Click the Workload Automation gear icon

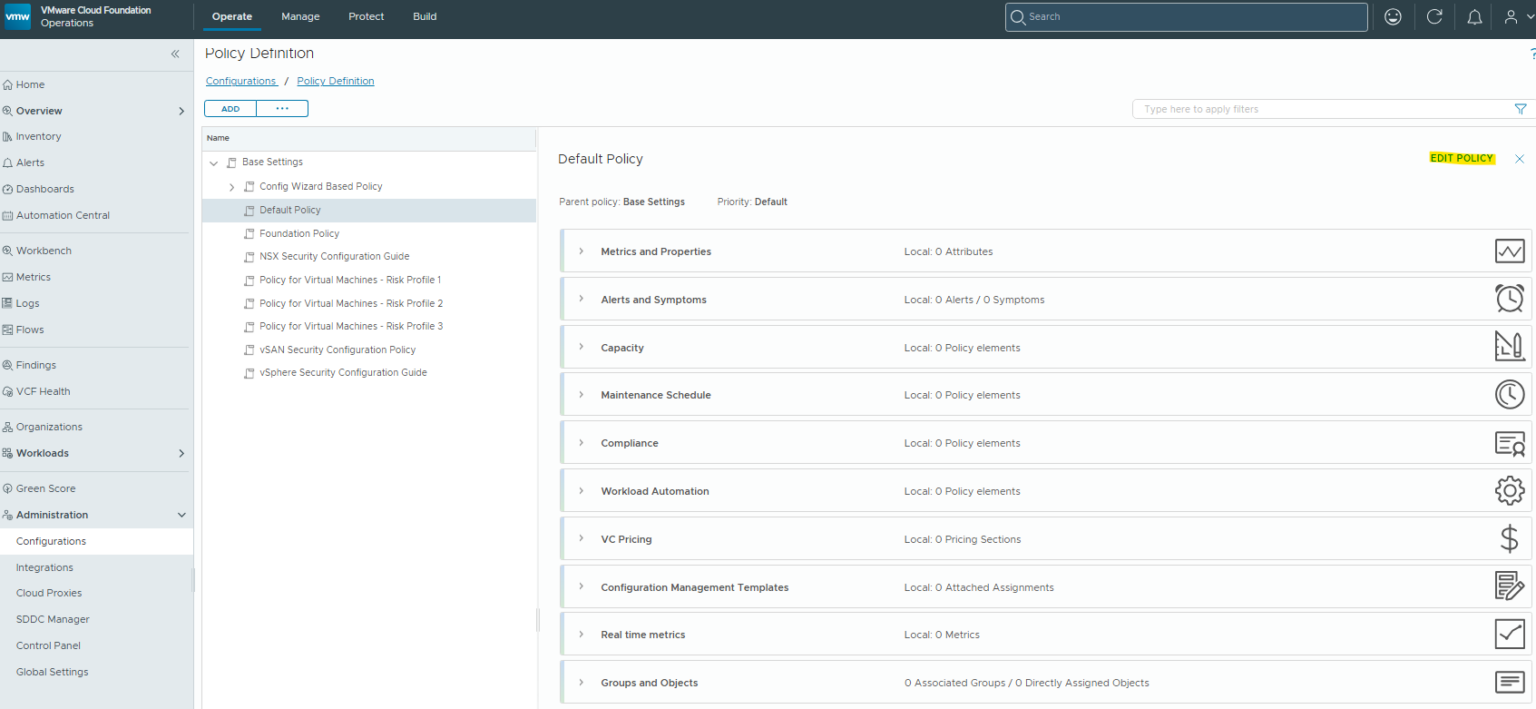[1509, 490]
